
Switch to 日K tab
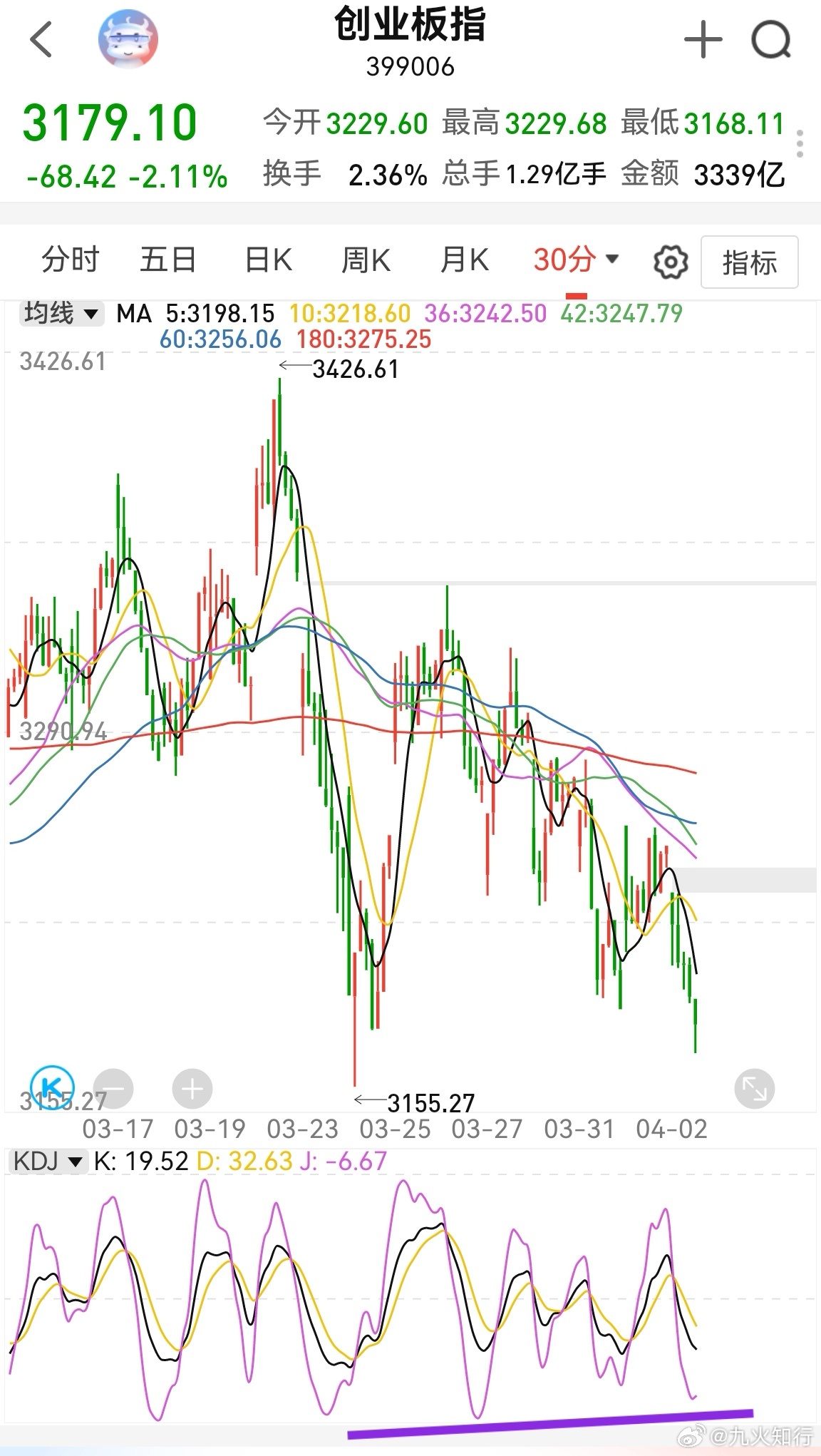(269, 260)
